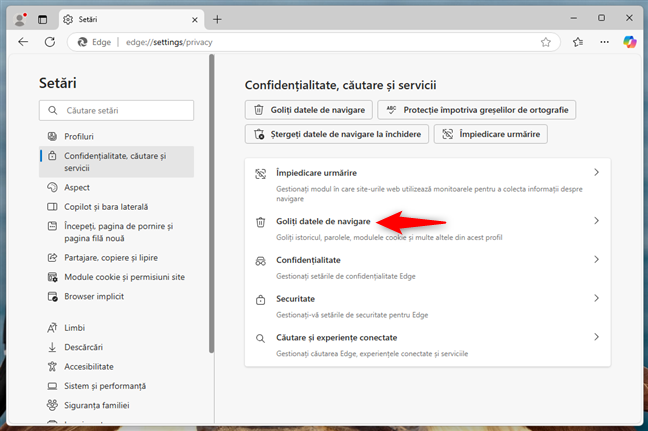648x431 pixels.
Task: Click the Profiluri sidebar icon
Action: click(x=52, y=136)
